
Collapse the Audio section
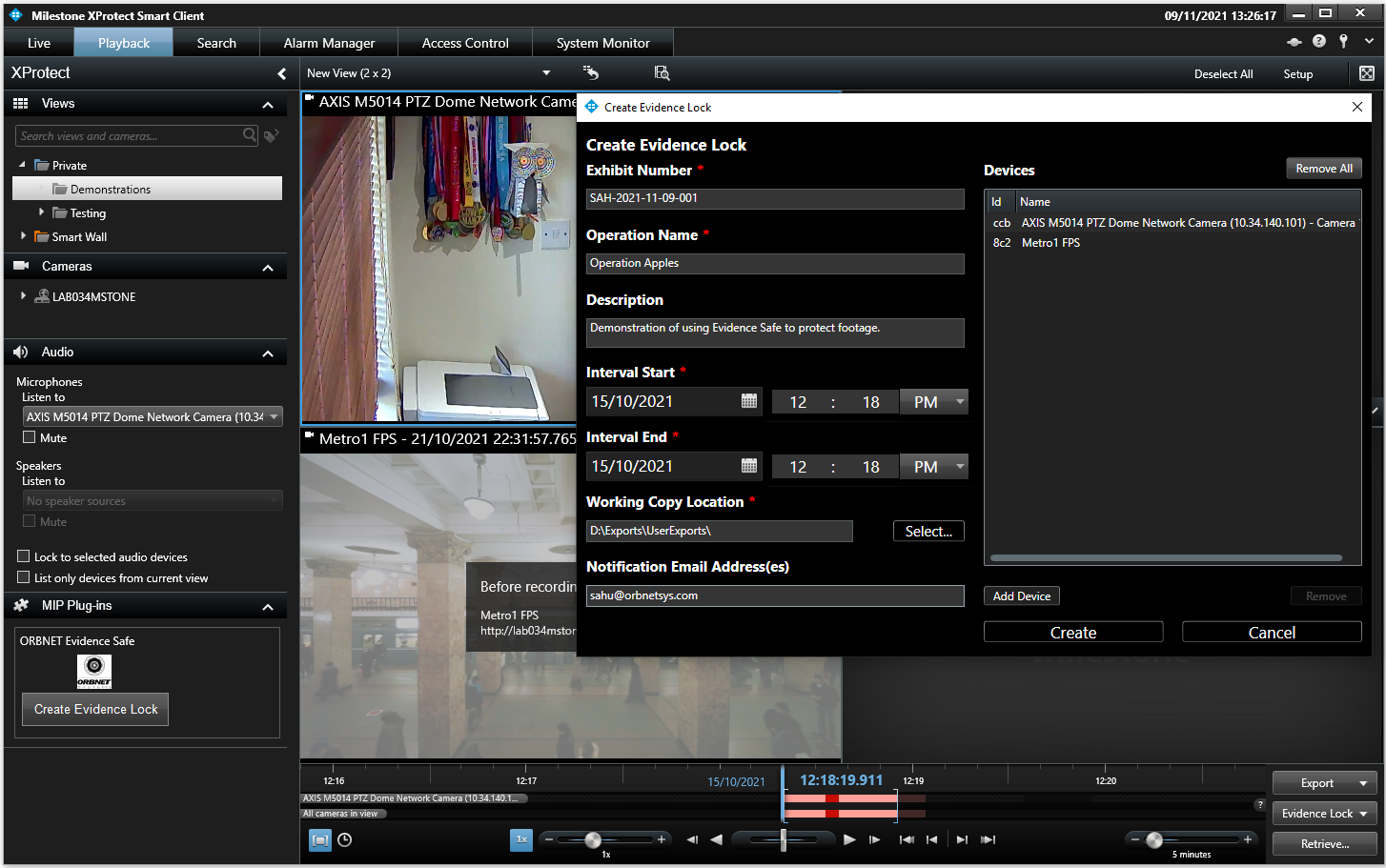point(268,353)
